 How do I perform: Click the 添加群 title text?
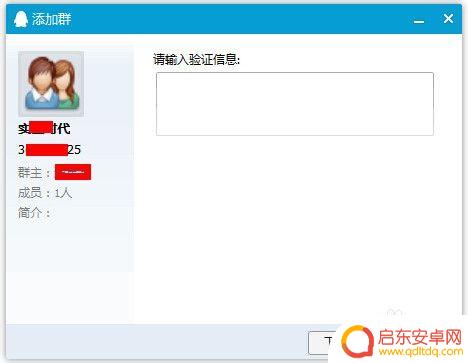coord(51,19)
